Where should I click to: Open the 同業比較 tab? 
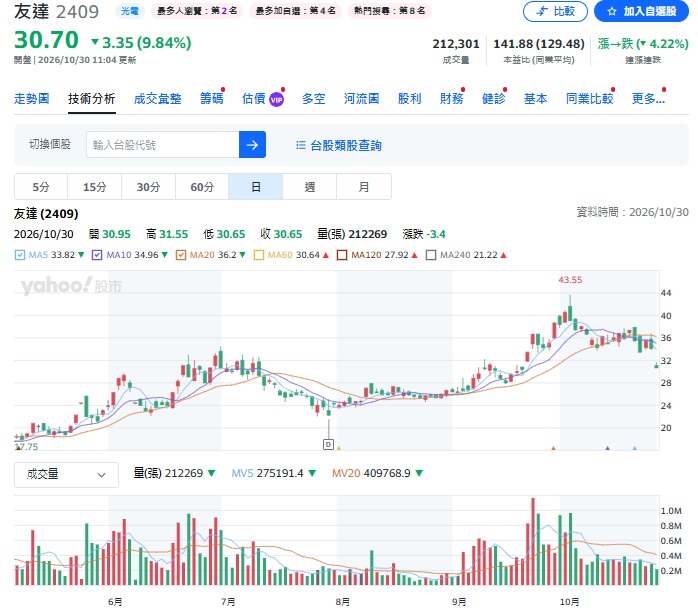589,99
